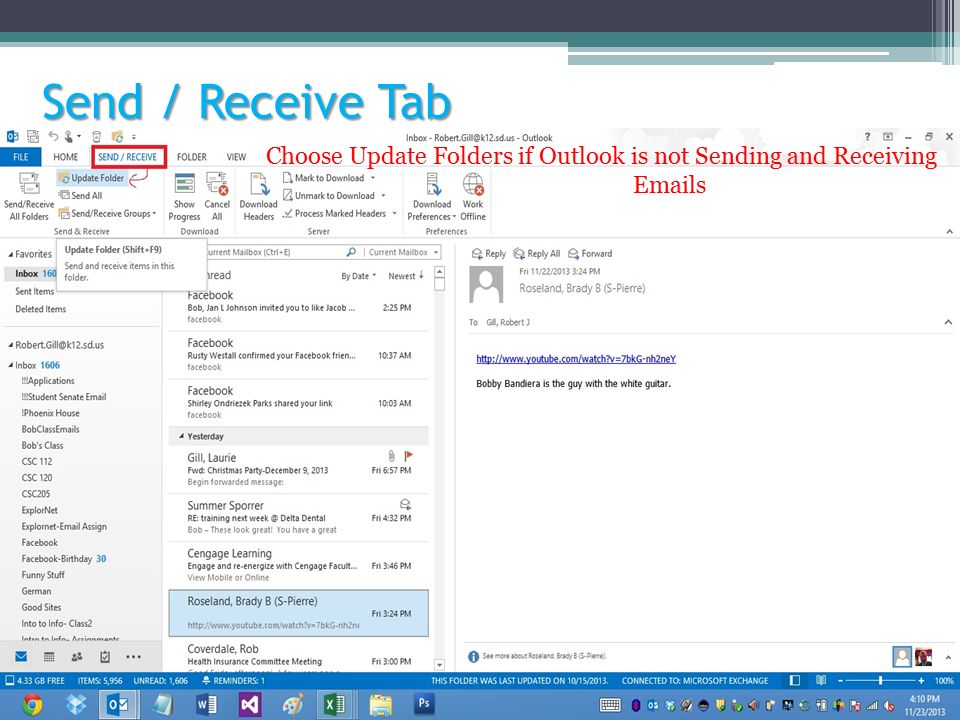Viewport: 960px width, 720px height.
Task: Collapse message header with chevron
Action: click(948, 322)
